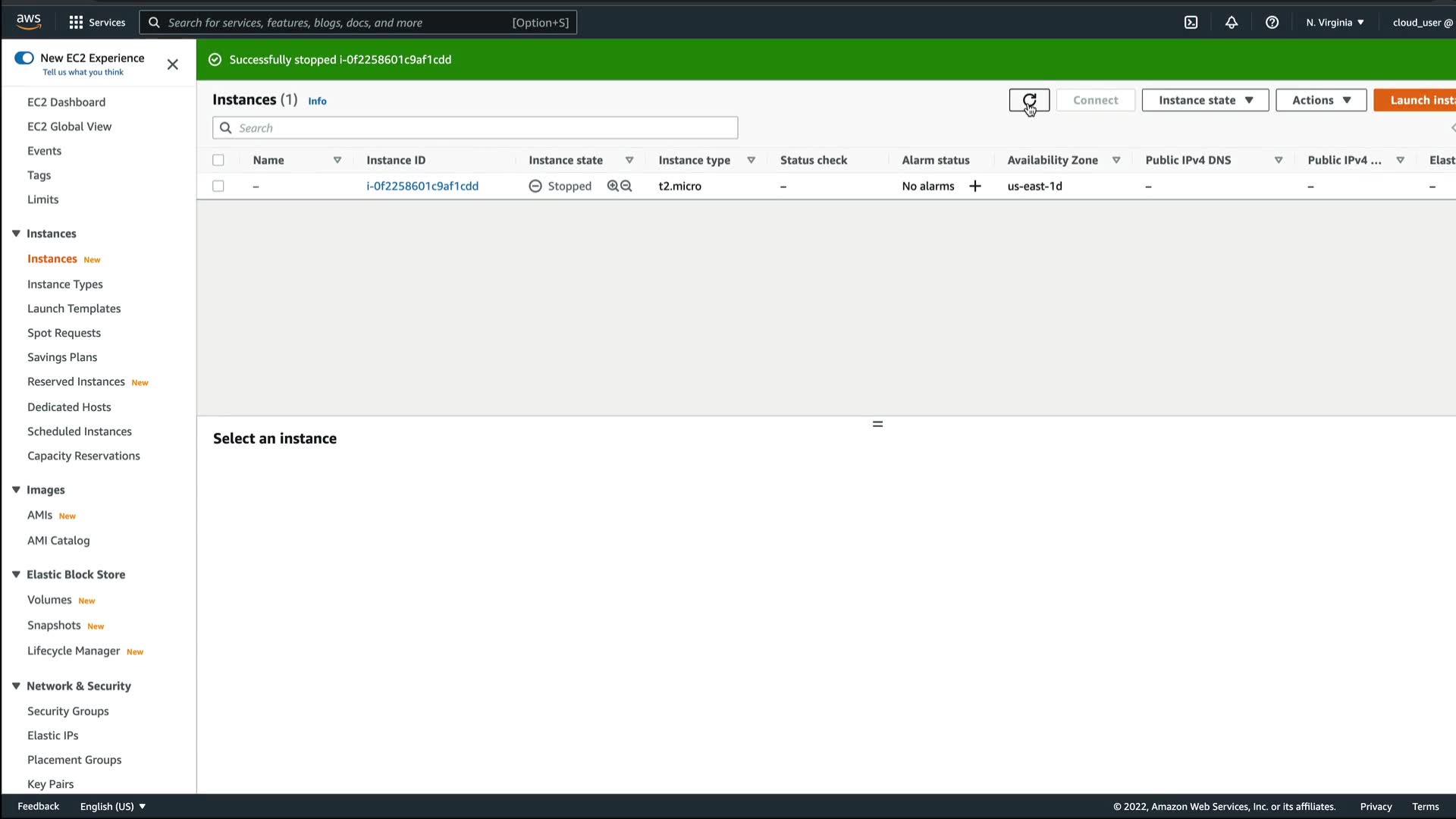Click the AWS logo home icon
Image resolution: width=1456 pixels, height=819 pixels.
coord(29,22)
